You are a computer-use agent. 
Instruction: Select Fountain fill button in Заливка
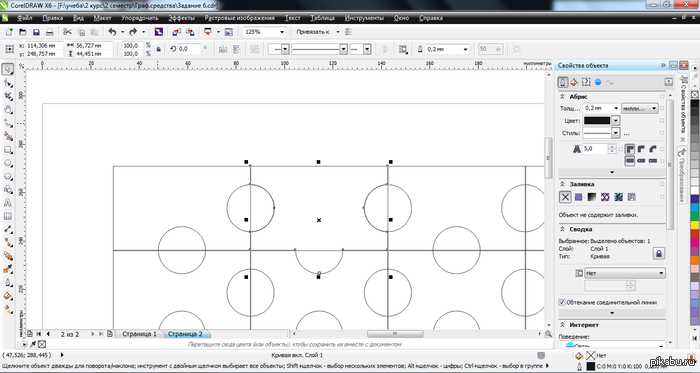pyautogui.click(x=592, y=197)
